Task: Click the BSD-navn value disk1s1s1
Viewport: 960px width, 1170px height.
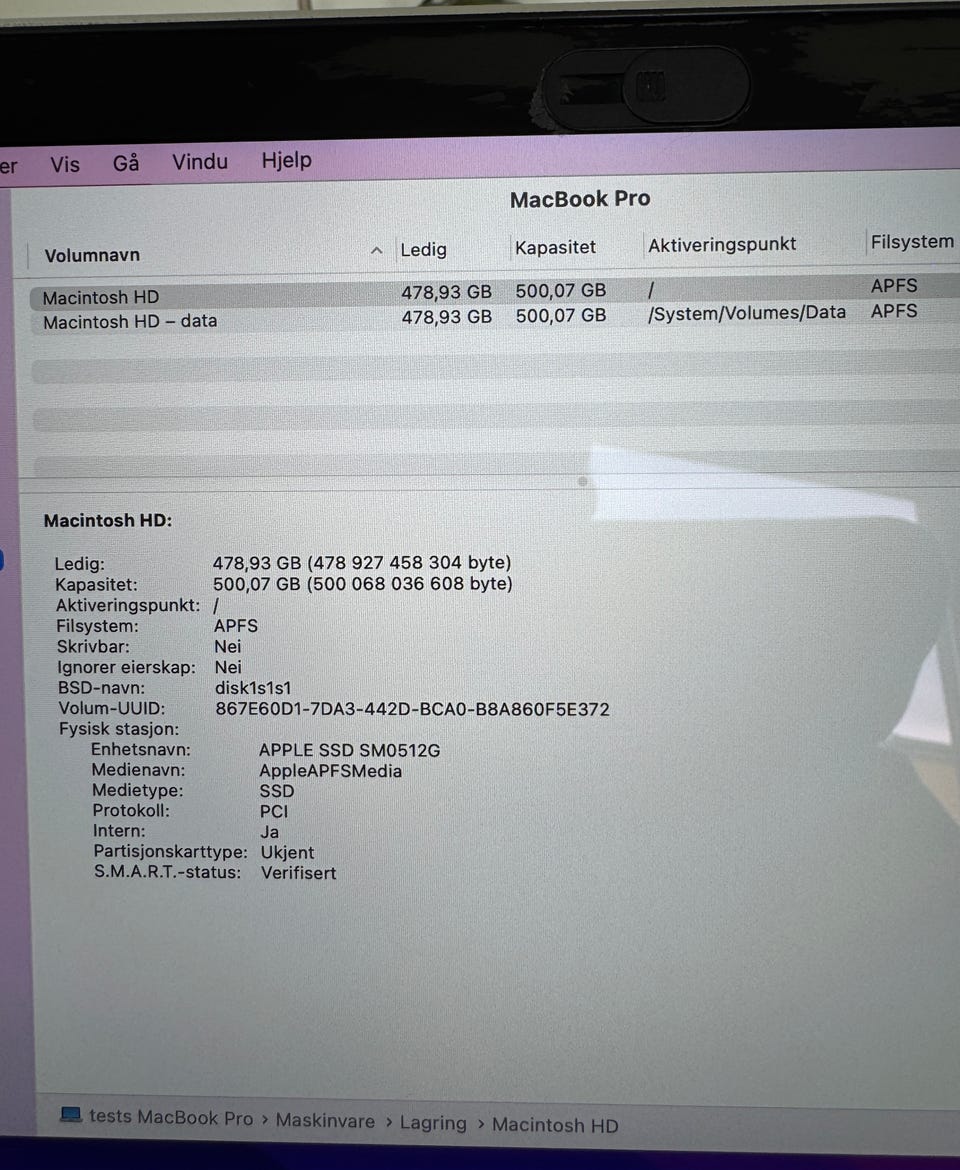Action: [x=253, y=688]
